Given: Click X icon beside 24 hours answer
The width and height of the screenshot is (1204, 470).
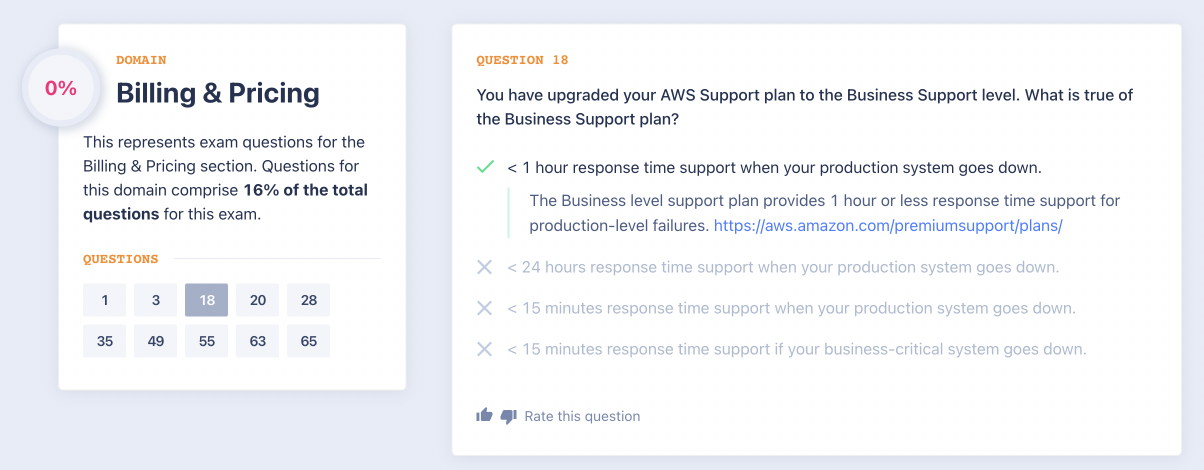Looking at the screenshot, I should (x=485, y=267).
